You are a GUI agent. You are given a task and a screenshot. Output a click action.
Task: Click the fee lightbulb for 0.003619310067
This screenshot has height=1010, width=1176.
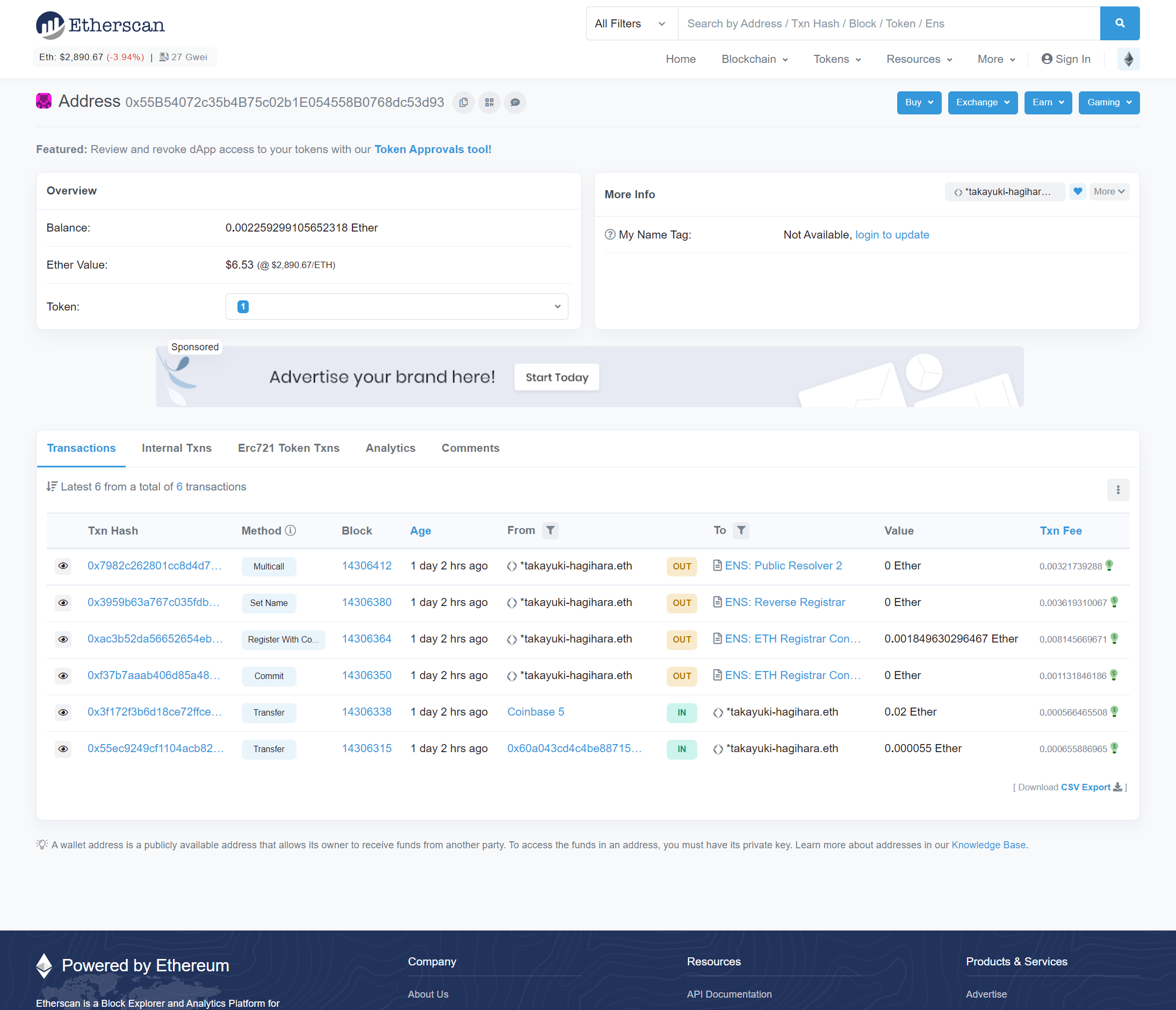[1114, 602]
